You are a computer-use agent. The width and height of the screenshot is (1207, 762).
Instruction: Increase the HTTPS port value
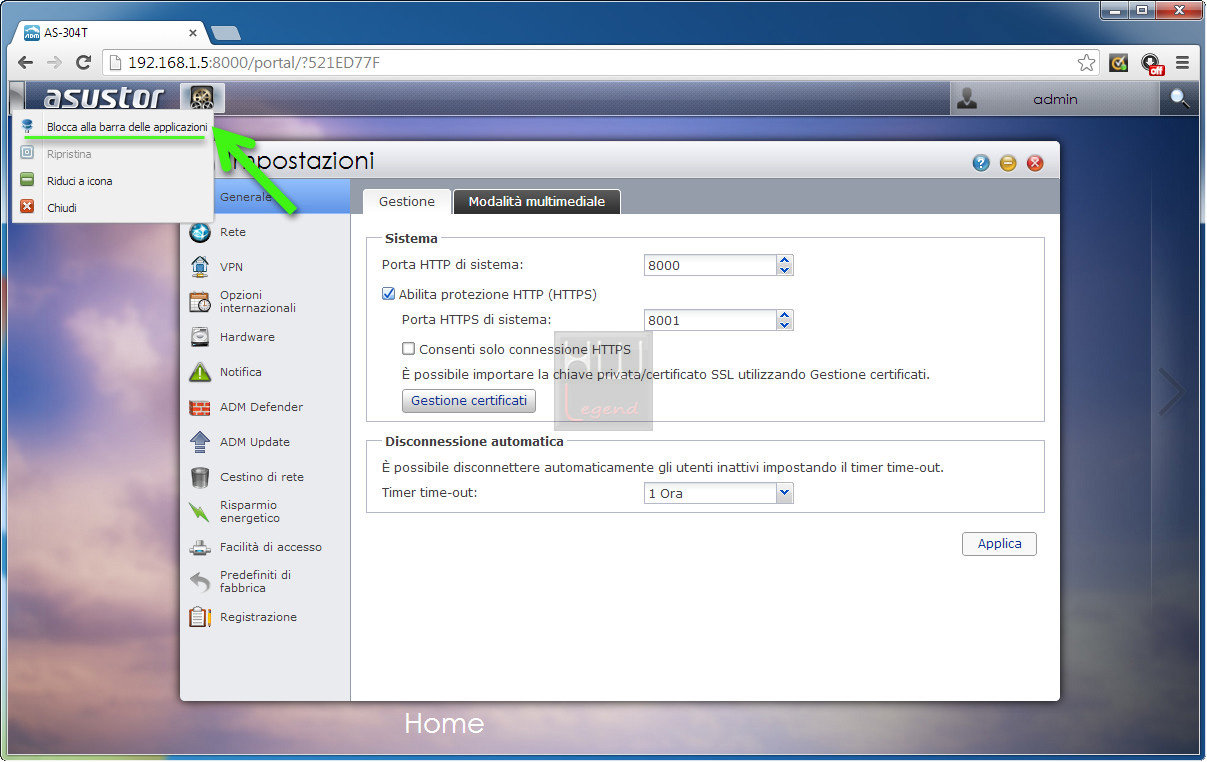785,315
